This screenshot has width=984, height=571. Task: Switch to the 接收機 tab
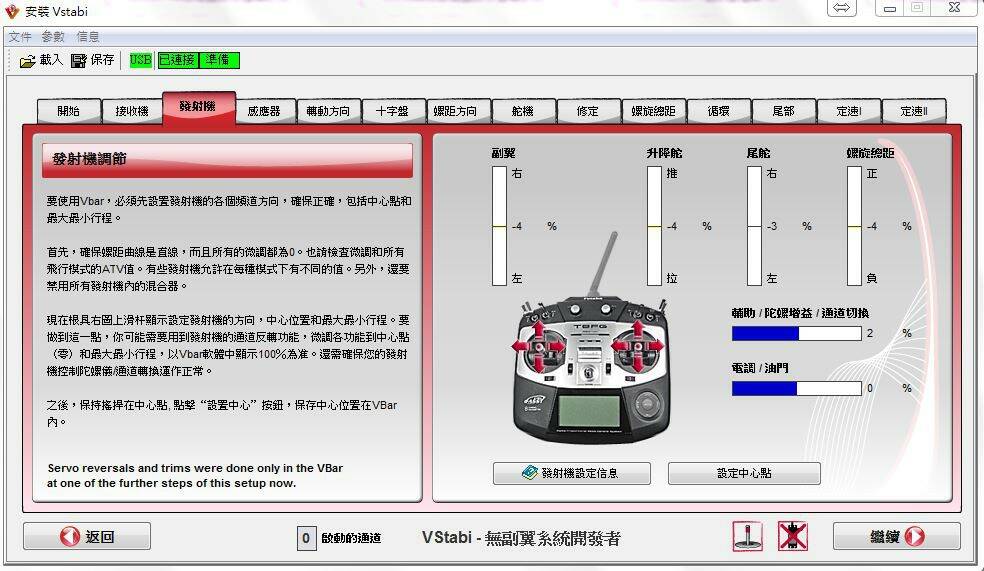[132, 111]
